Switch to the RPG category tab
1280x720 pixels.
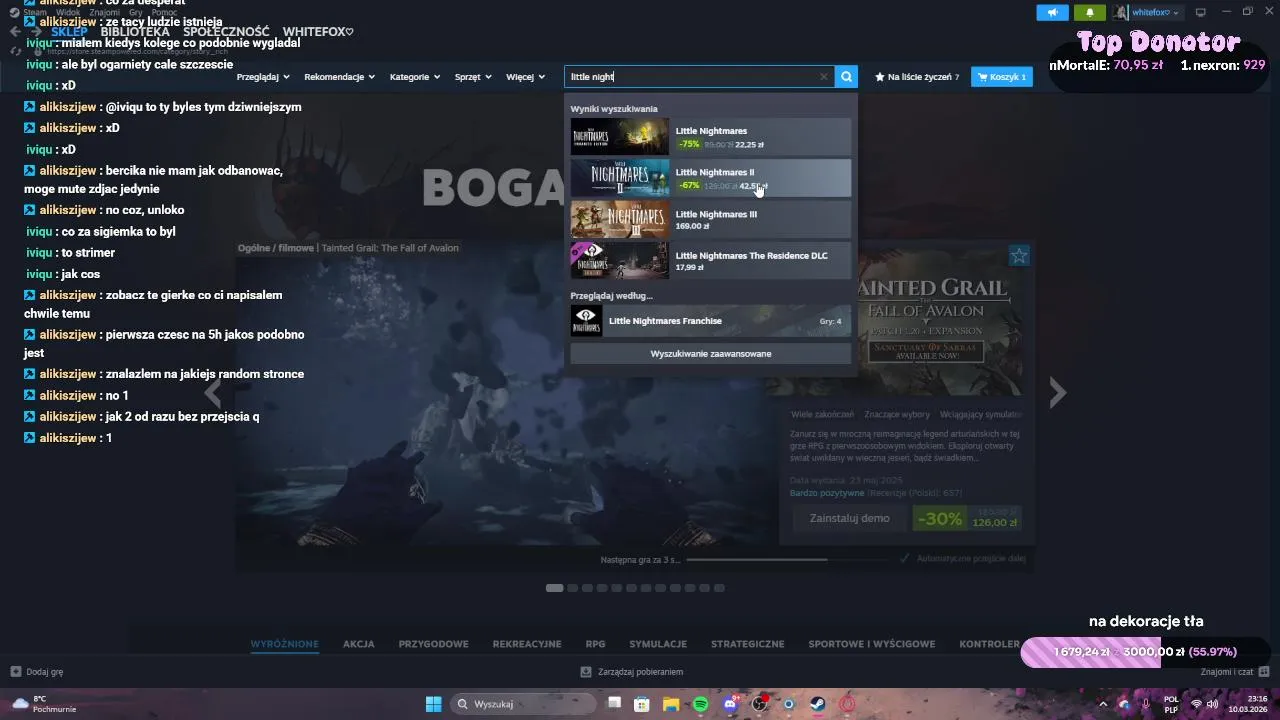click(595, 644)
